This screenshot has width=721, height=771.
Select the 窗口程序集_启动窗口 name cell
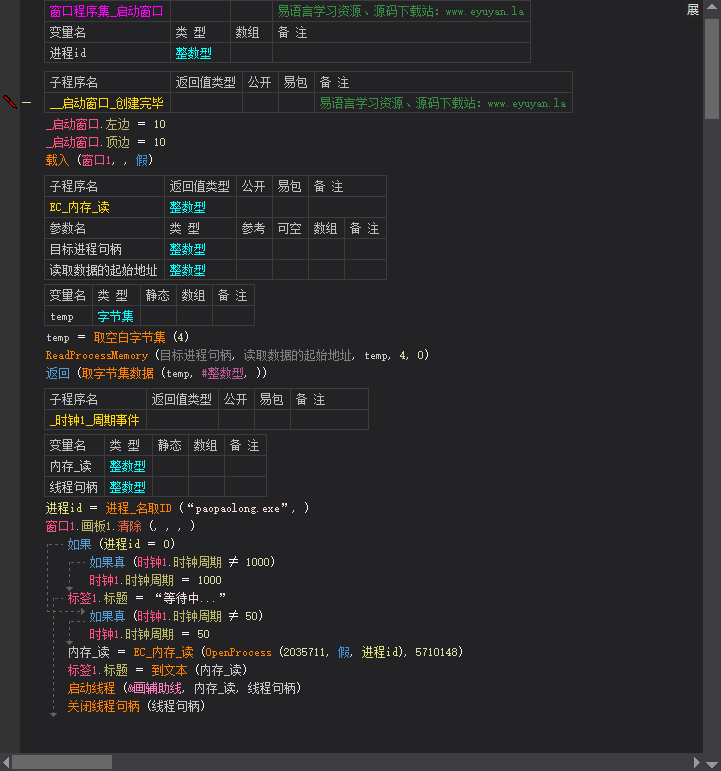pos(107,11)
